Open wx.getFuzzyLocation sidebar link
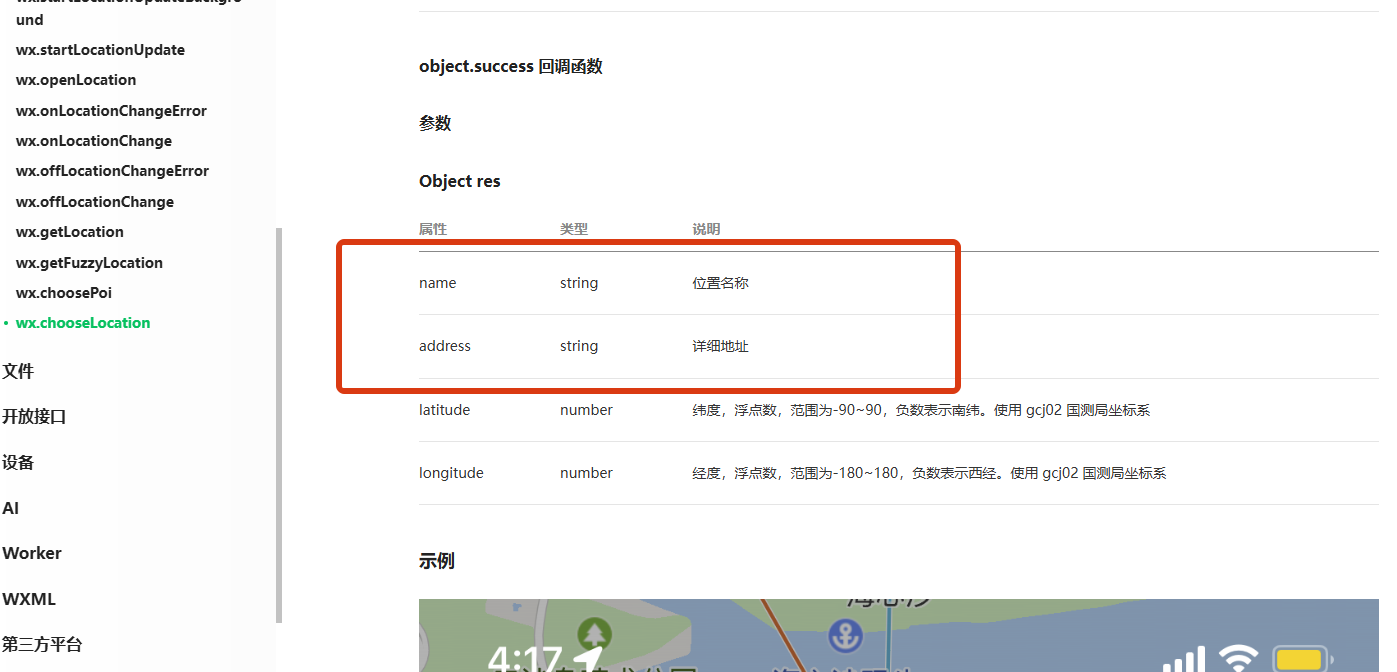Viewport: 1397px width, 672px height. 89,263
